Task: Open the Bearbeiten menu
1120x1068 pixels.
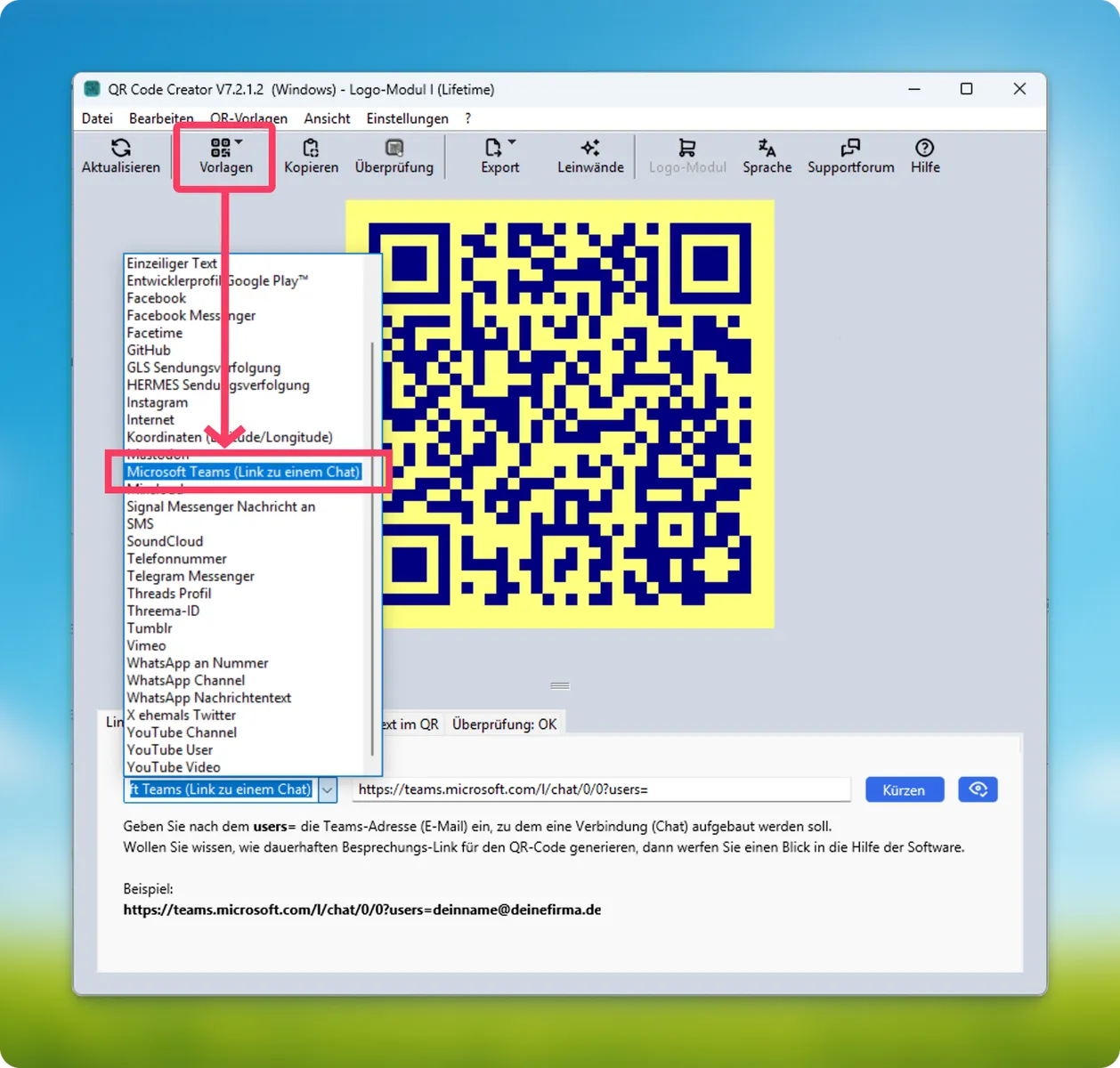Action: [x=161, y=118]
